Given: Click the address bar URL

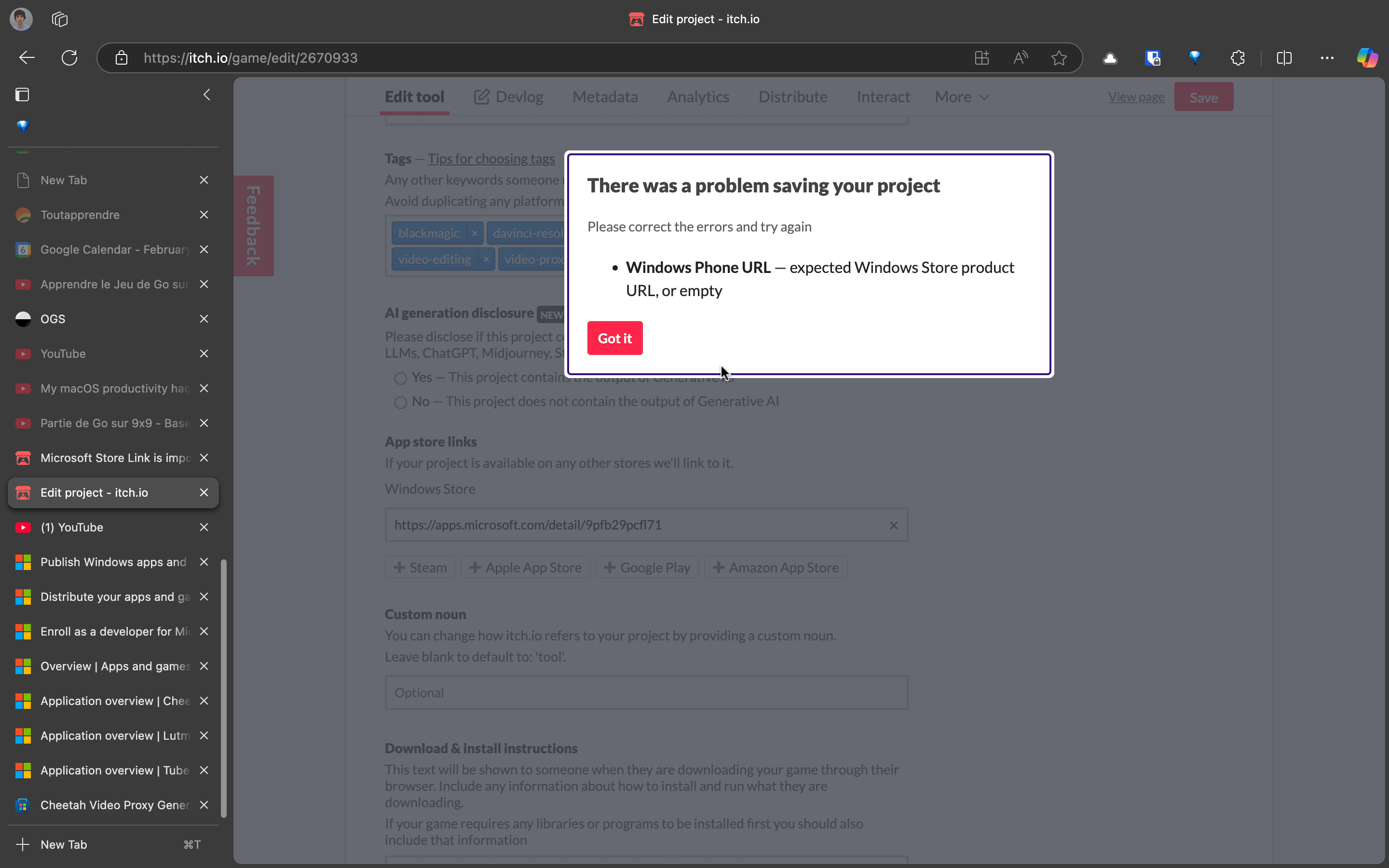Looking at the screenshot, I should (250, 58).
